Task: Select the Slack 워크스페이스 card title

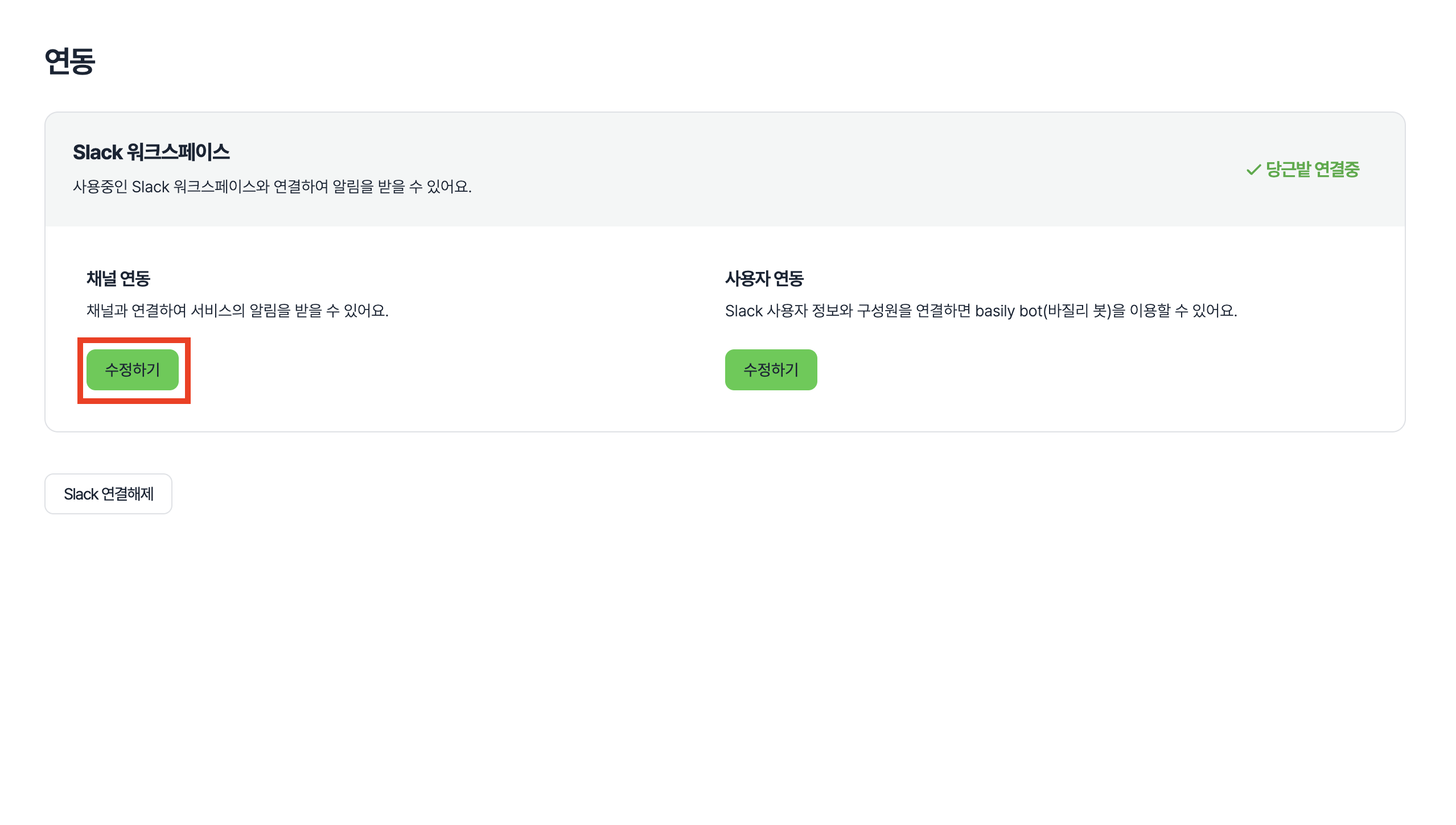Action: [x=151, y=152]
